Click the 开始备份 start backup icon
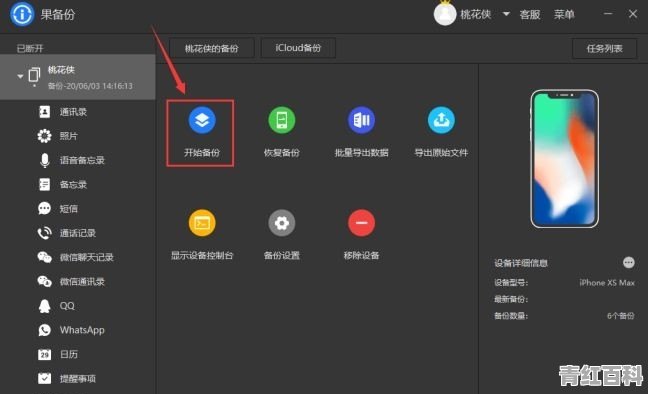 (x=202, y=120)
